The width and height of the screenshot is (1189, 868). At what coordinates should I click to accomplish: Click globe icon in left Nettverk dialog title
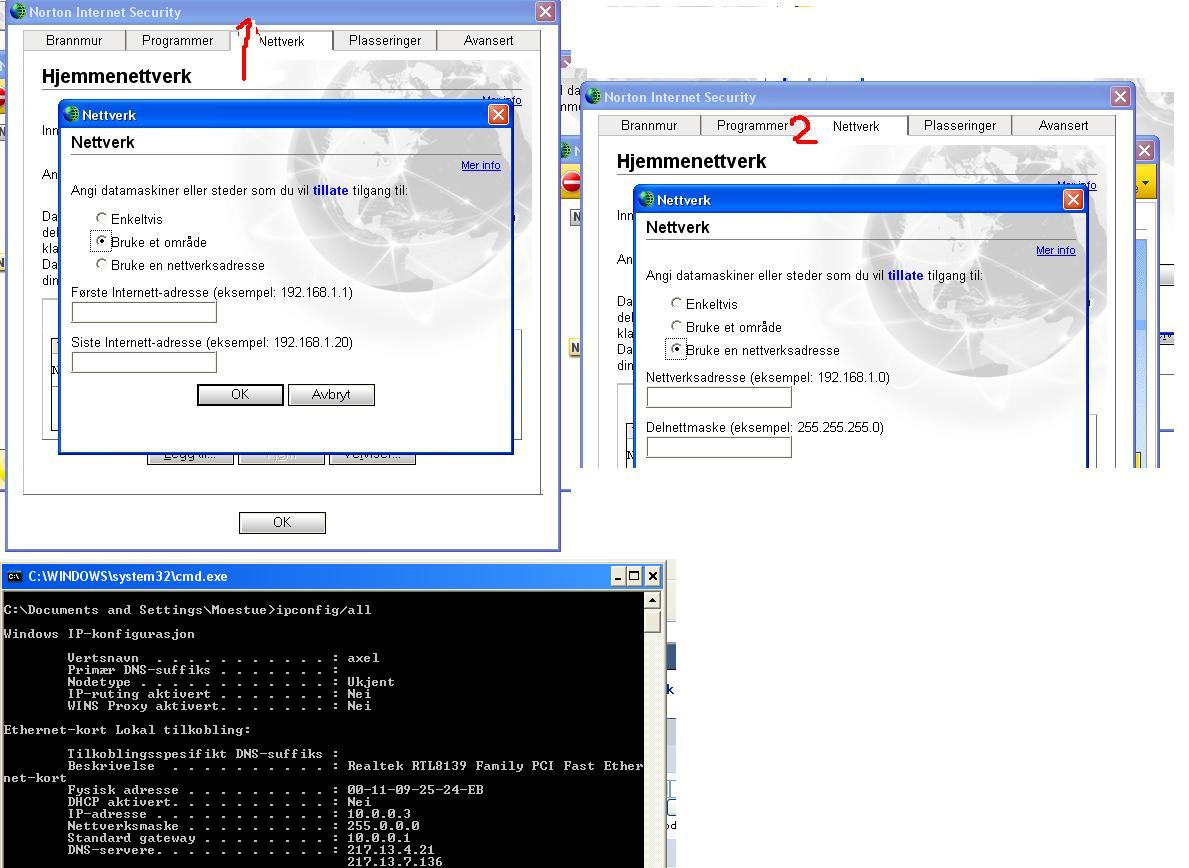(71, 114)
